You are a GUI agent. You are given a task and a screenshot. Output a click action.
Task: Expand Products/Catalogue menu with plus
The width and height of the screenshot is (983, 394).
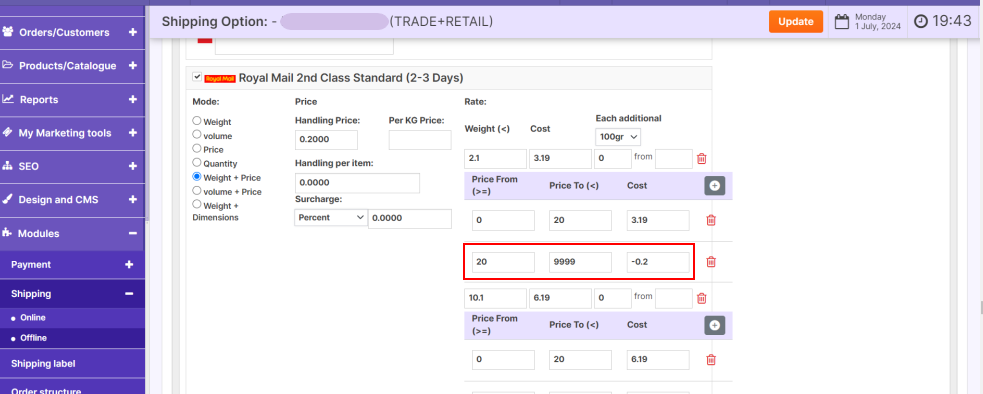[x=132, y=65]
